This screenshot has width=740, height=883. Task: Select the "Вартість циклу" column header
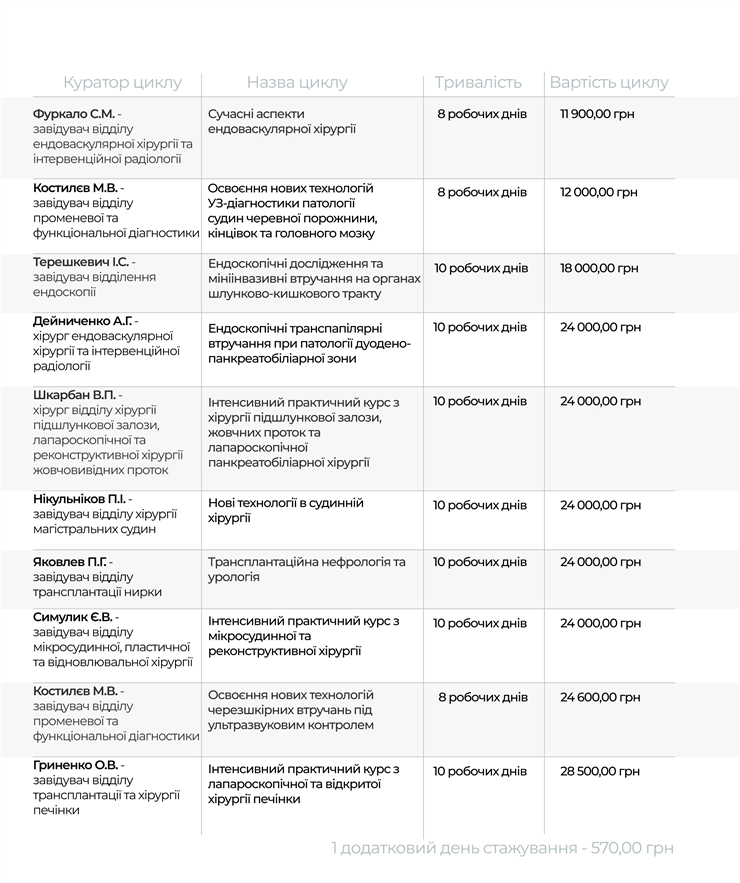click(609, 82)
